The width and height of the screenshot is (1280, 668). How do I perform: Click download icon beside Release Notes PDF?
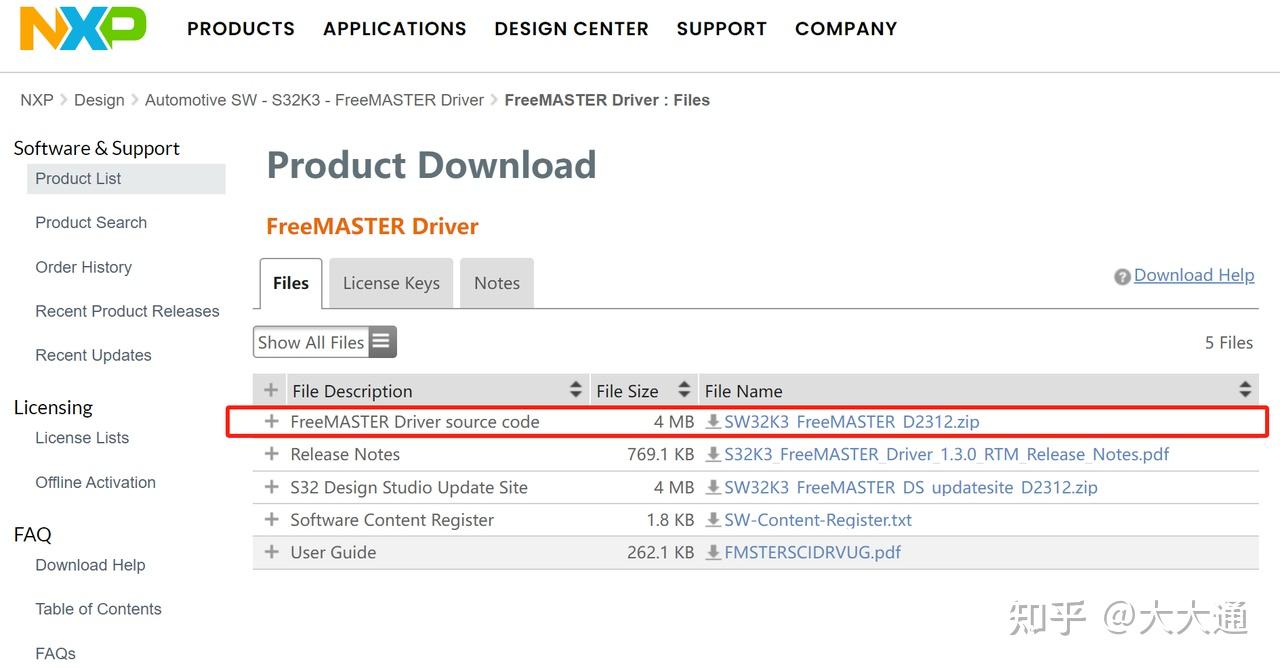[713, 454]
